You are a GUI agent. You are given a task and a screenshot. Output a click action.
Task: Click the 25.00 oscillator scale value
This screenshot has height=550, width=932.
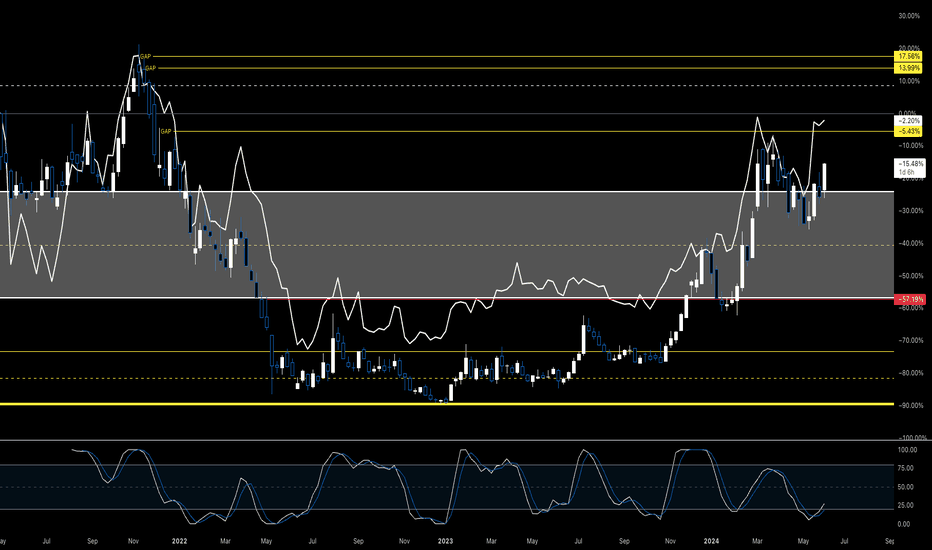point(907,505)
